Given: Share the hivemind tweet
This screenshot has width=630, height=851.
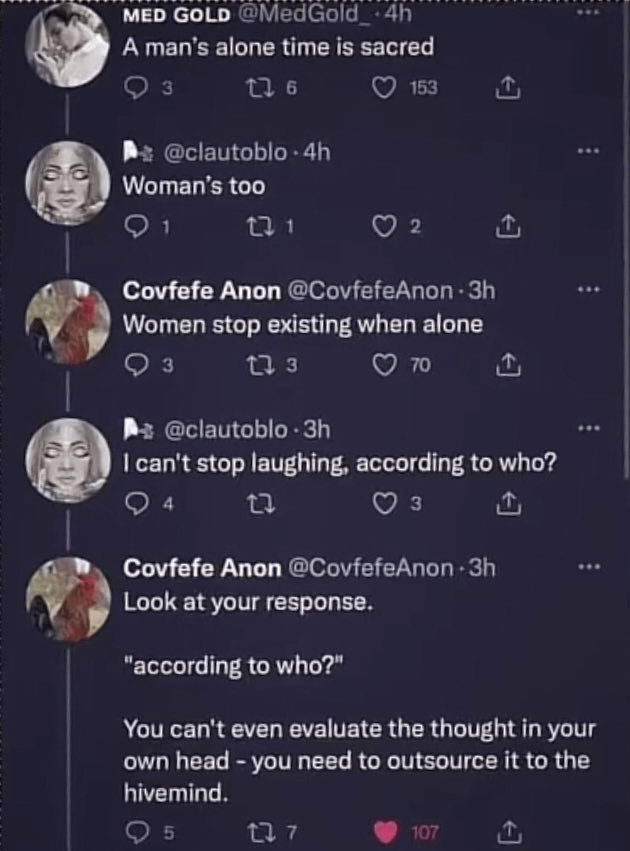Looking at the screenshot, I should pos(508,832).
